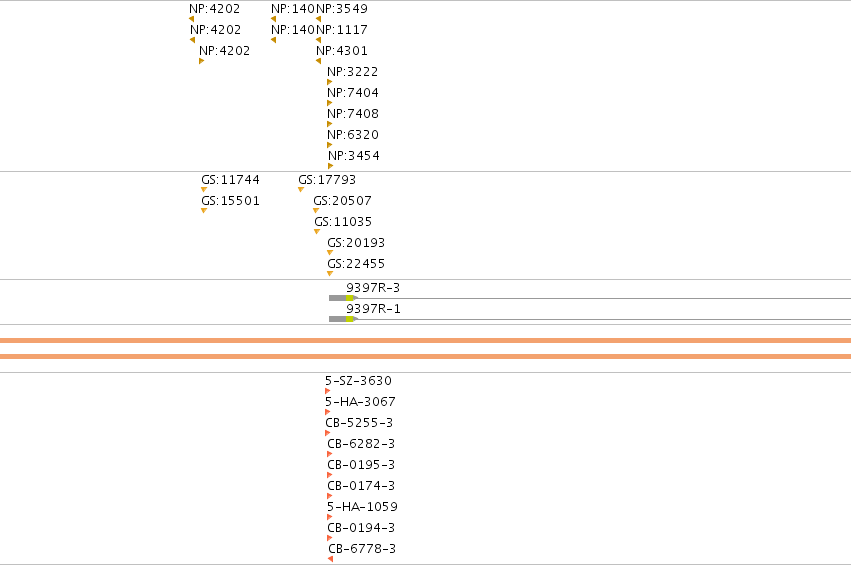Select the CB-6778-3 label text
The height and width of the screenshot is (565, 851).
coord(362,549)
